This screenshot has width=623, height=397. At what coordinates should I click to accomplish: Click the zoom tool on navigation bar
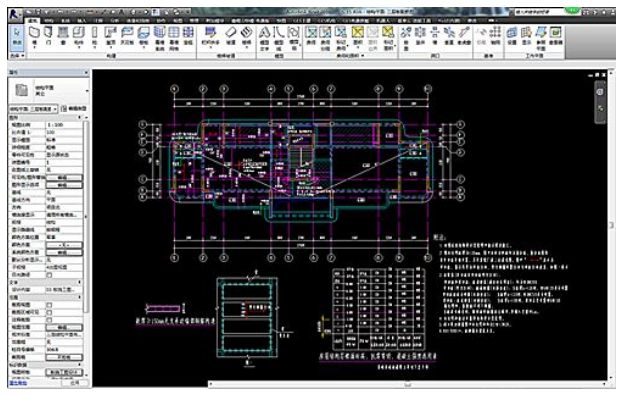click(x=600, y=108)
